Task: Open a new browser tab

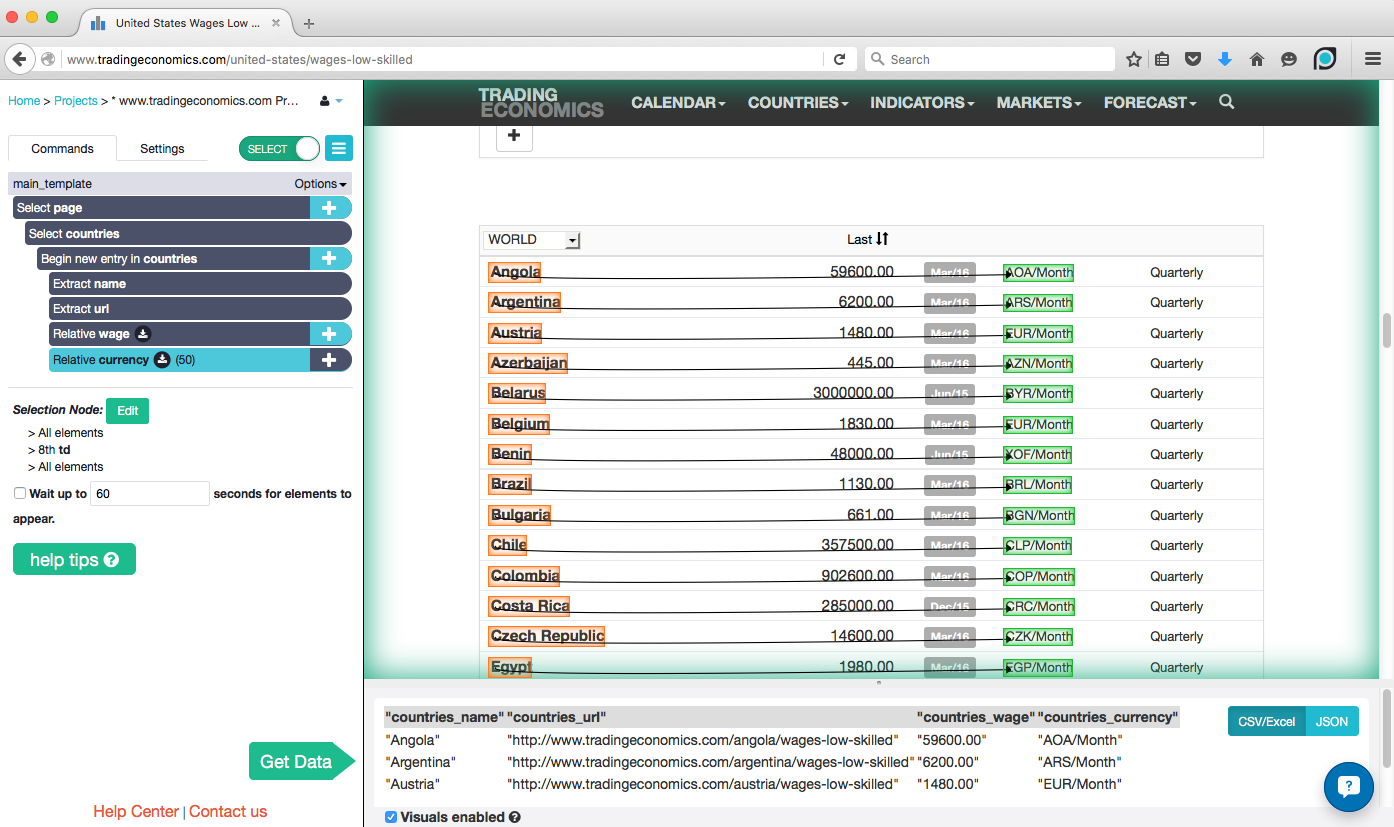Action: [309, 23]
